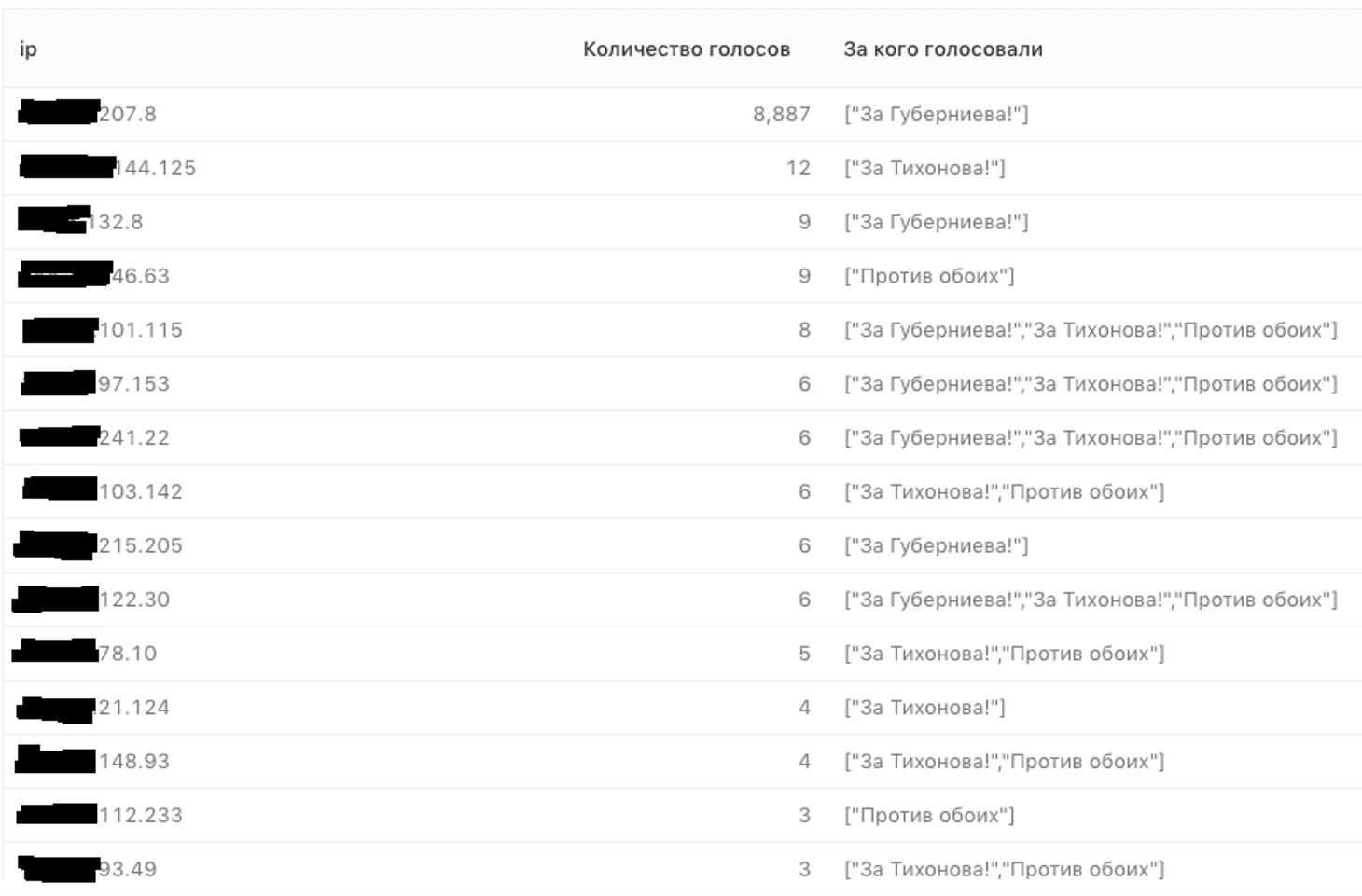Click the IP ending in 101.115

[x=103, y=330]
